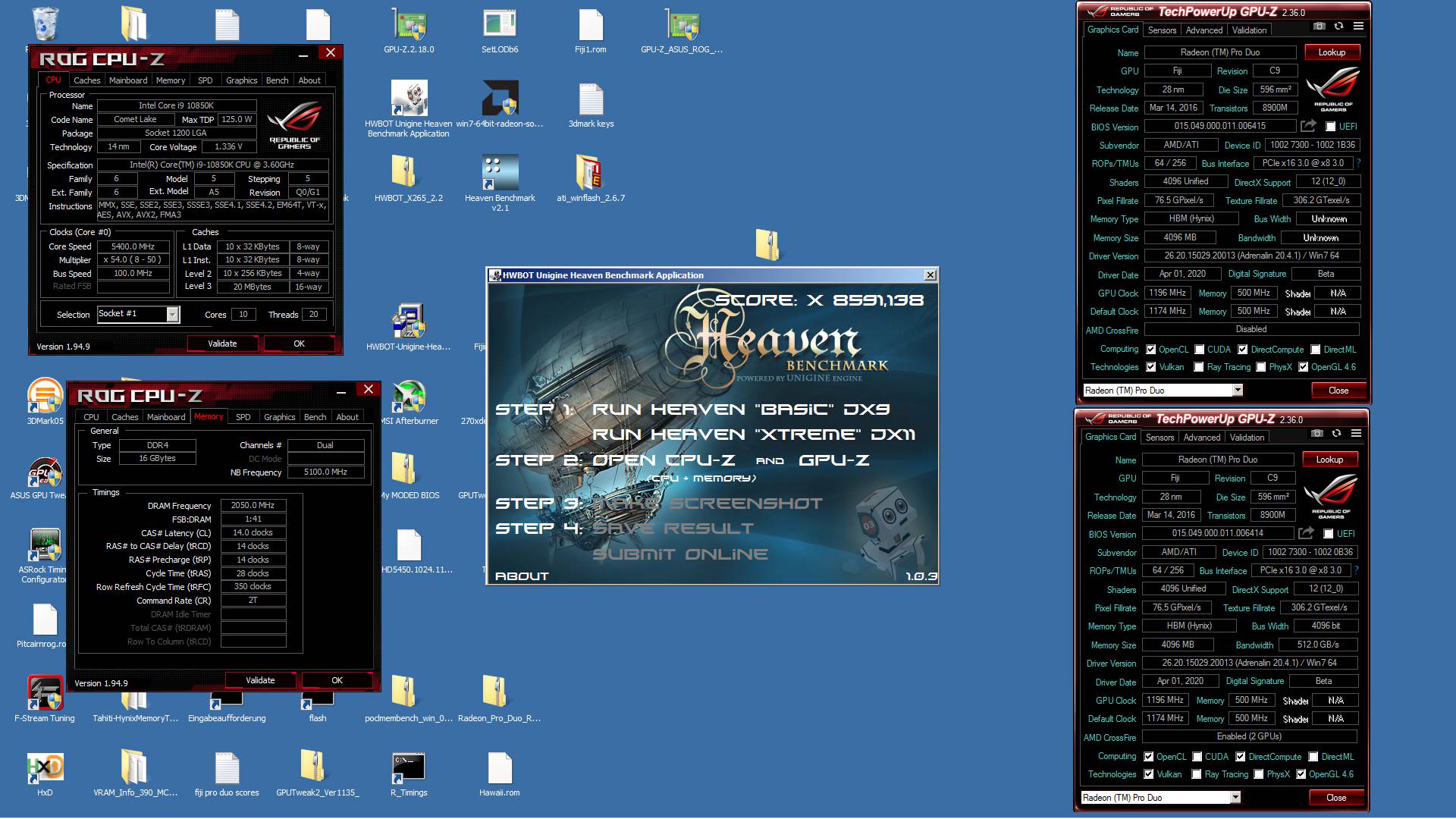1456x819 pixels.
Task: Click Name field Intel Core i9 10850K
Action: [x=176, y=105]
